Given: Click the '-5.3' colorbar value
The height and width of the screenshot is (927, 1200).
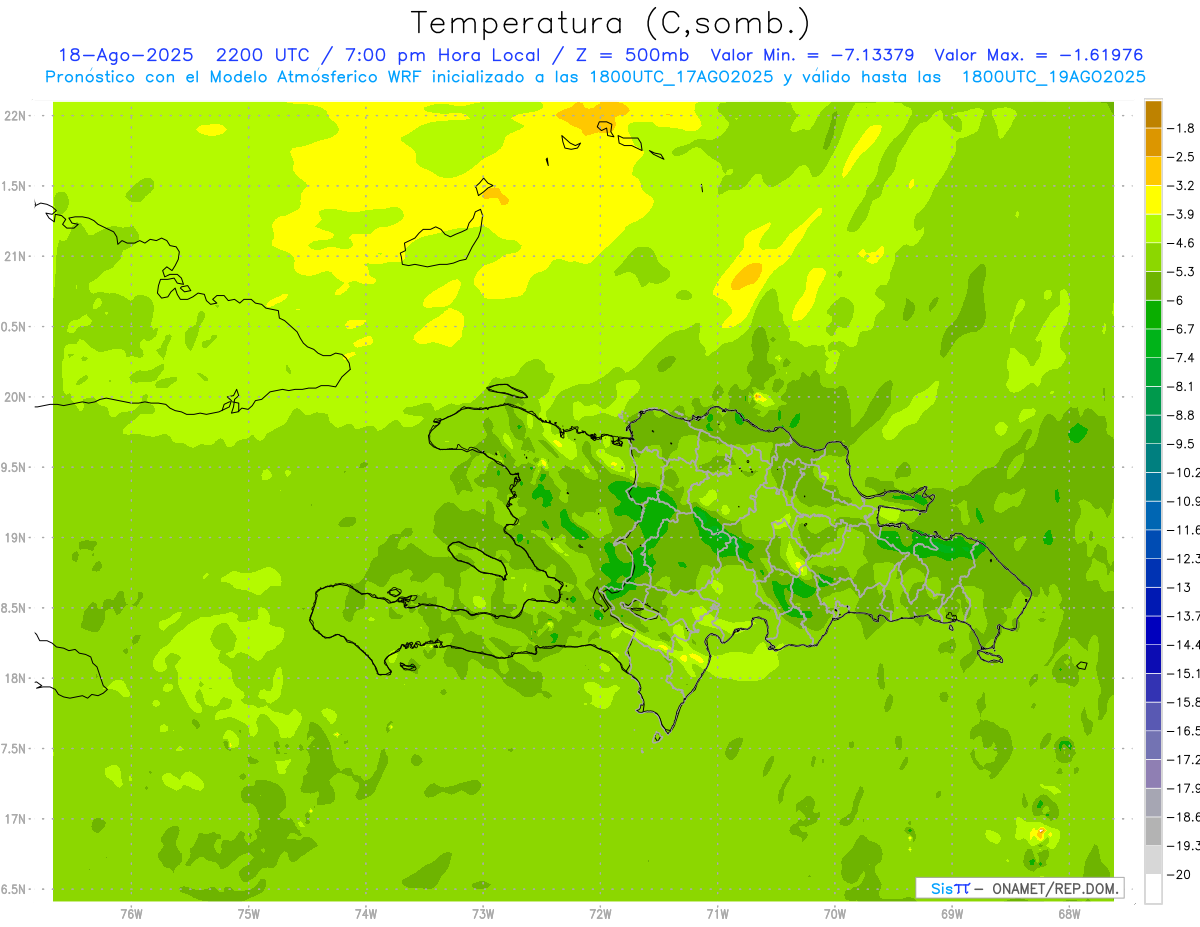Looking at the screenshot, I should coord(1182,272).
